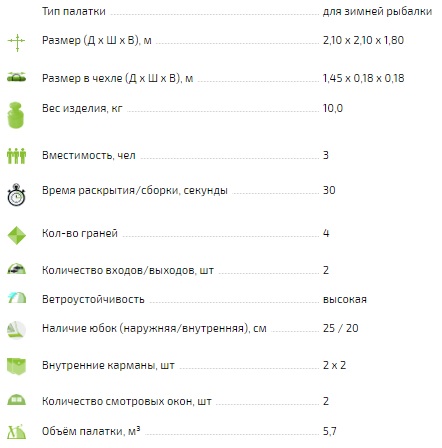
Task: Click the 'для зимней рыбалки' value
Action: coord(377,12)
